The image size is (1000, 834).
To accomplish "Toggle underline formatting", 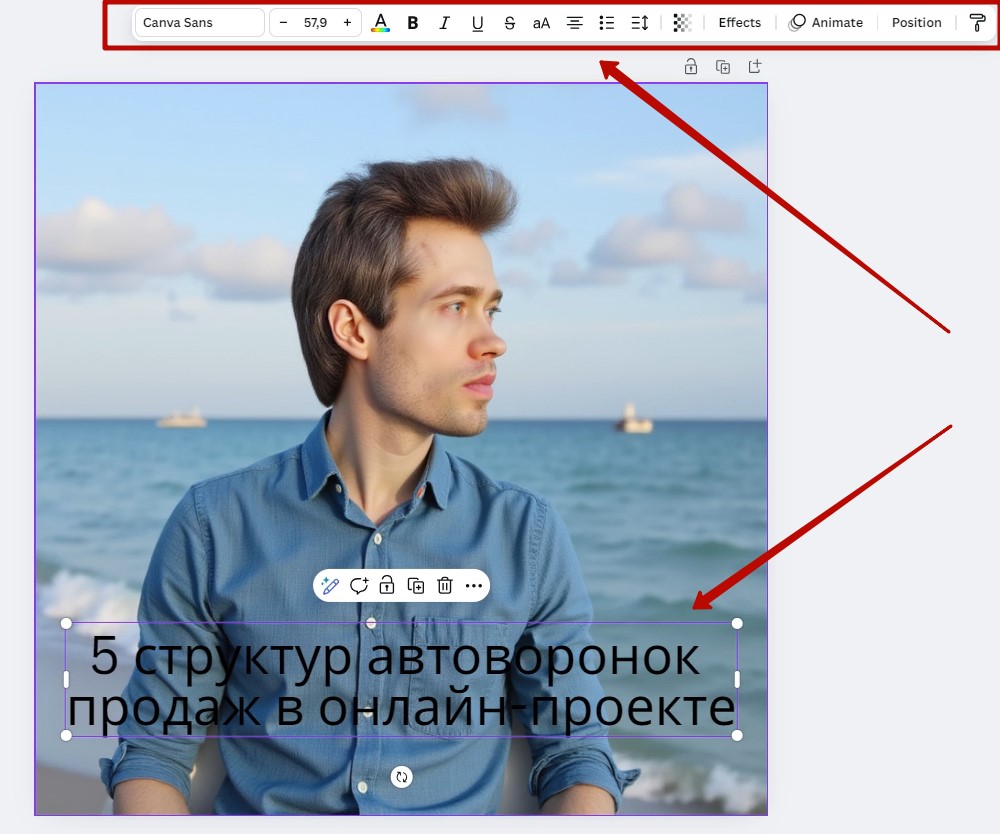I will click(x=477, y=23).
